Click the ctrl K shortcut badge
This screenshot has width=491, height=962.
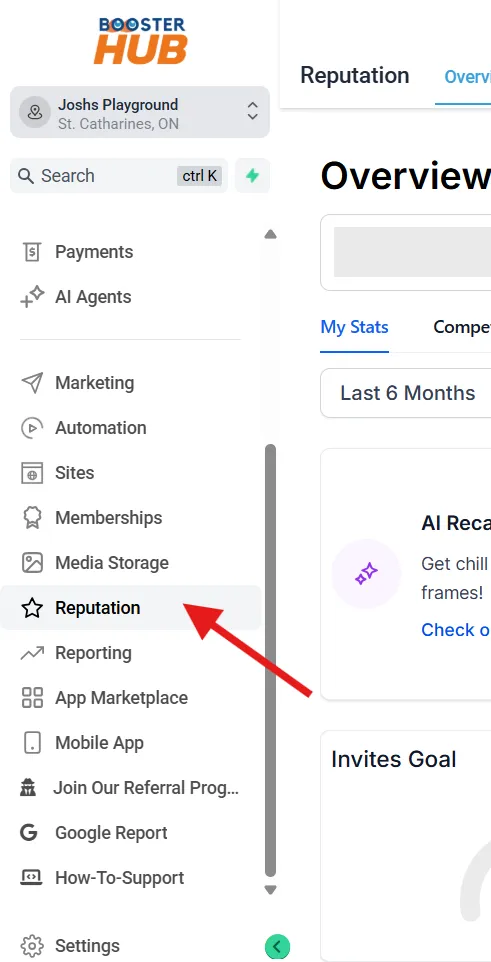pos(199,176)
